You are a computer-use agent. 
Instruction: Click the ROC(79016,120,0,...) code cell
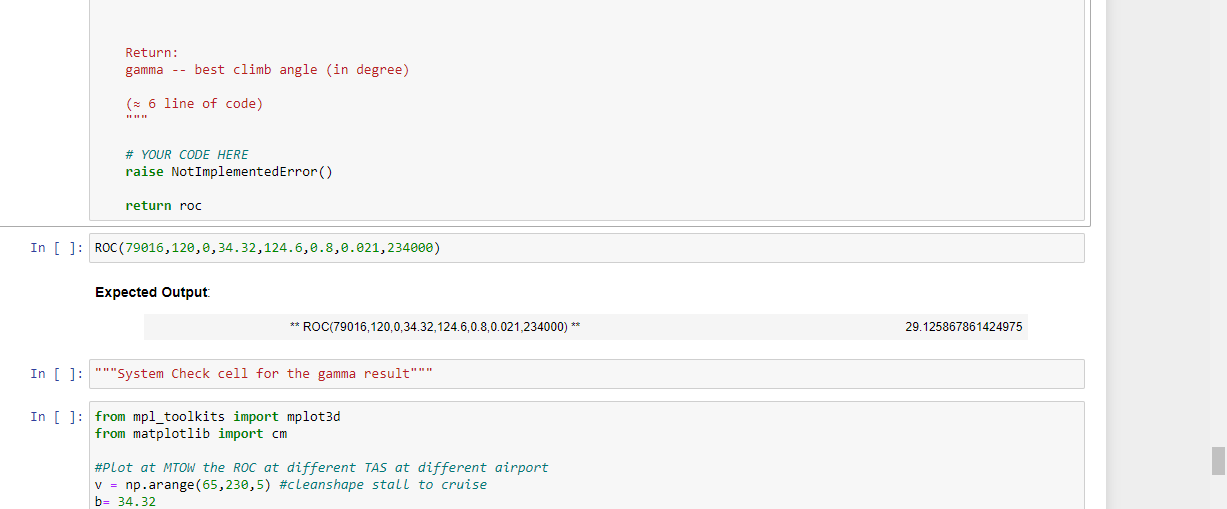point(587,248)
